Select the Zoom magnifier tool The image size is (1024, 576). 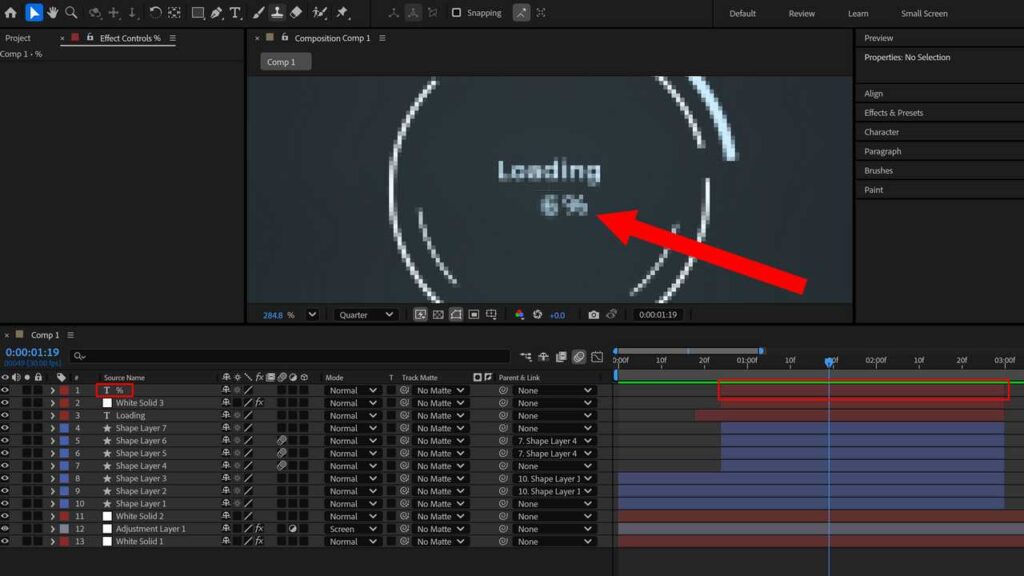[x=71, y=12]
